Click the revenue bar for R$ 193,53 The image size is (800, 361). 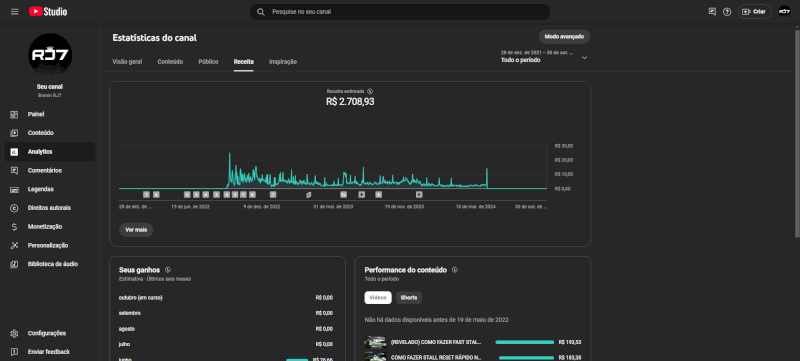tap(524, 342)
